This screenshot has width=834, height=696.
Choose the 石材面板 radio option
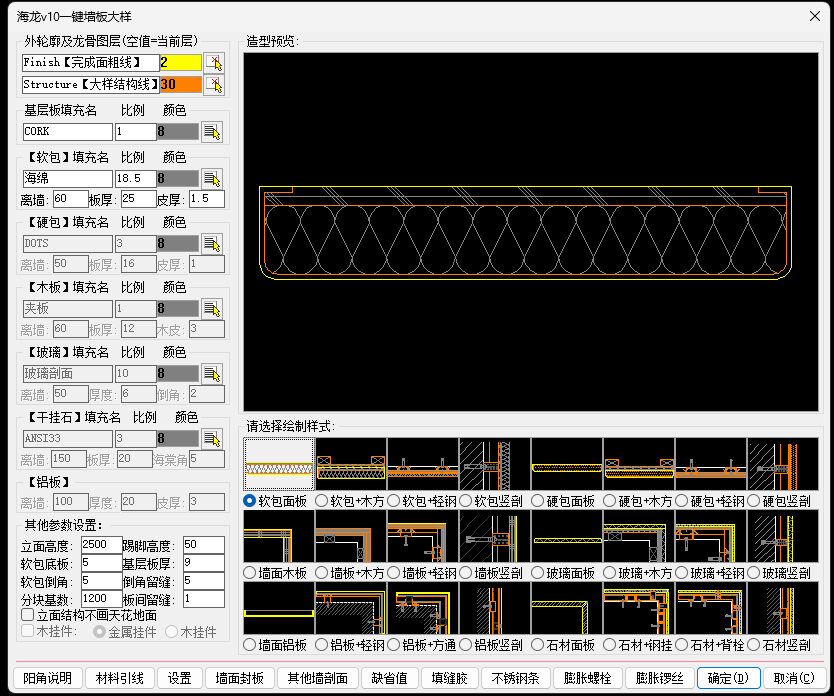(x=538, y=645)
